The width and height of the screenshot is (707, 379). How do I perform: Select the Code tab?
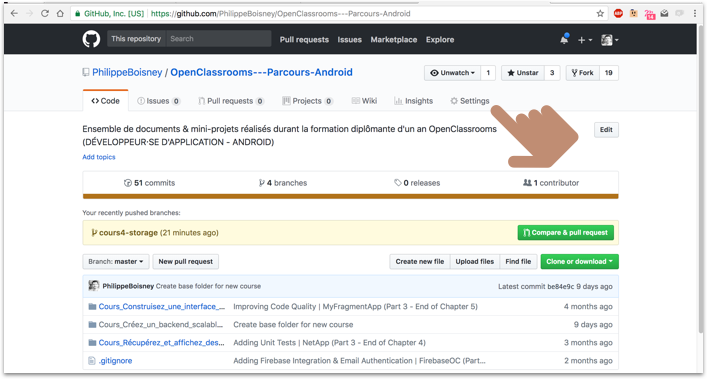[106, 101]
